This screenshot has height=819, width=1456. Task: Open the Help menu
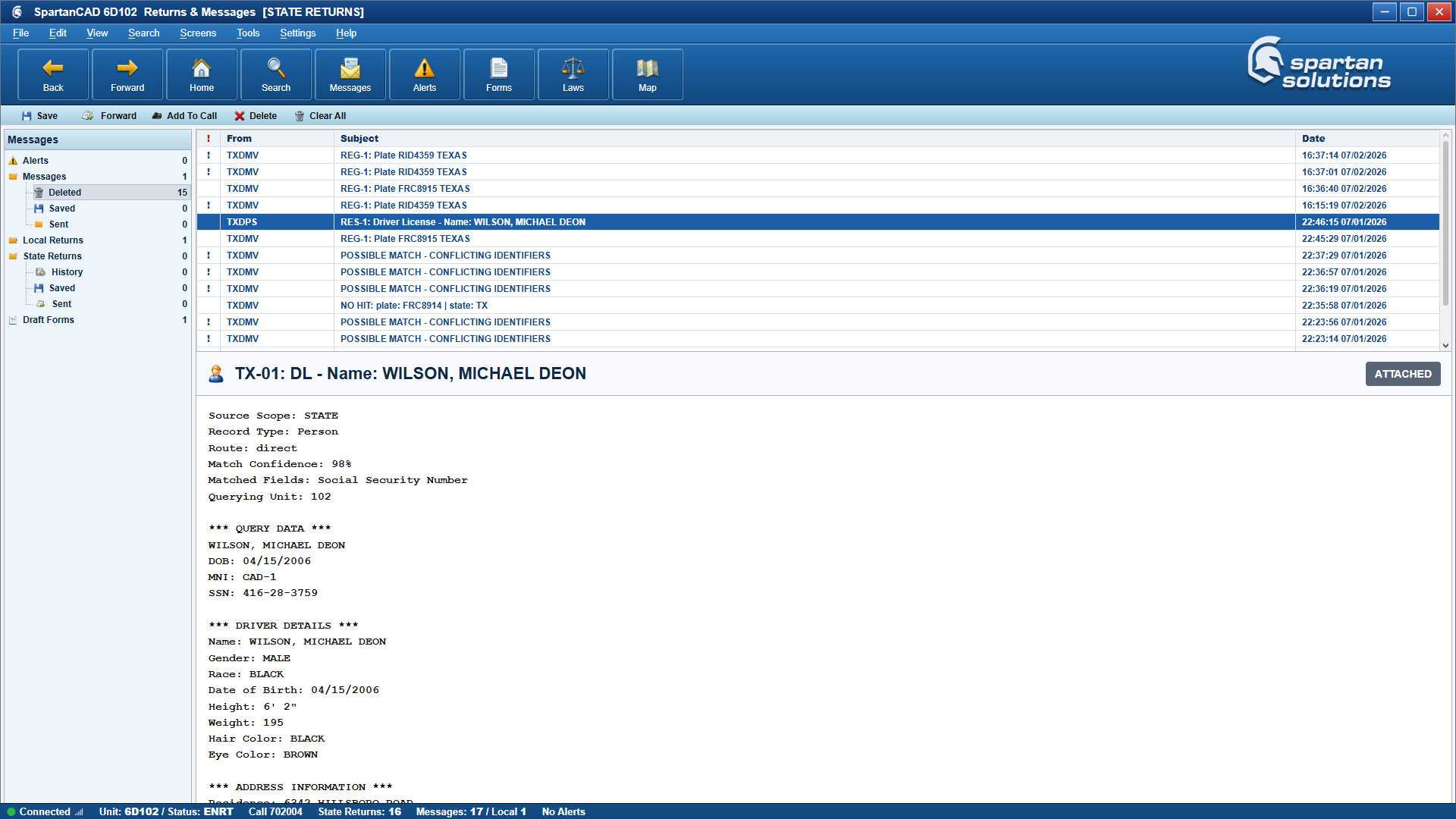pyautogui.click(x=346, y=33)
